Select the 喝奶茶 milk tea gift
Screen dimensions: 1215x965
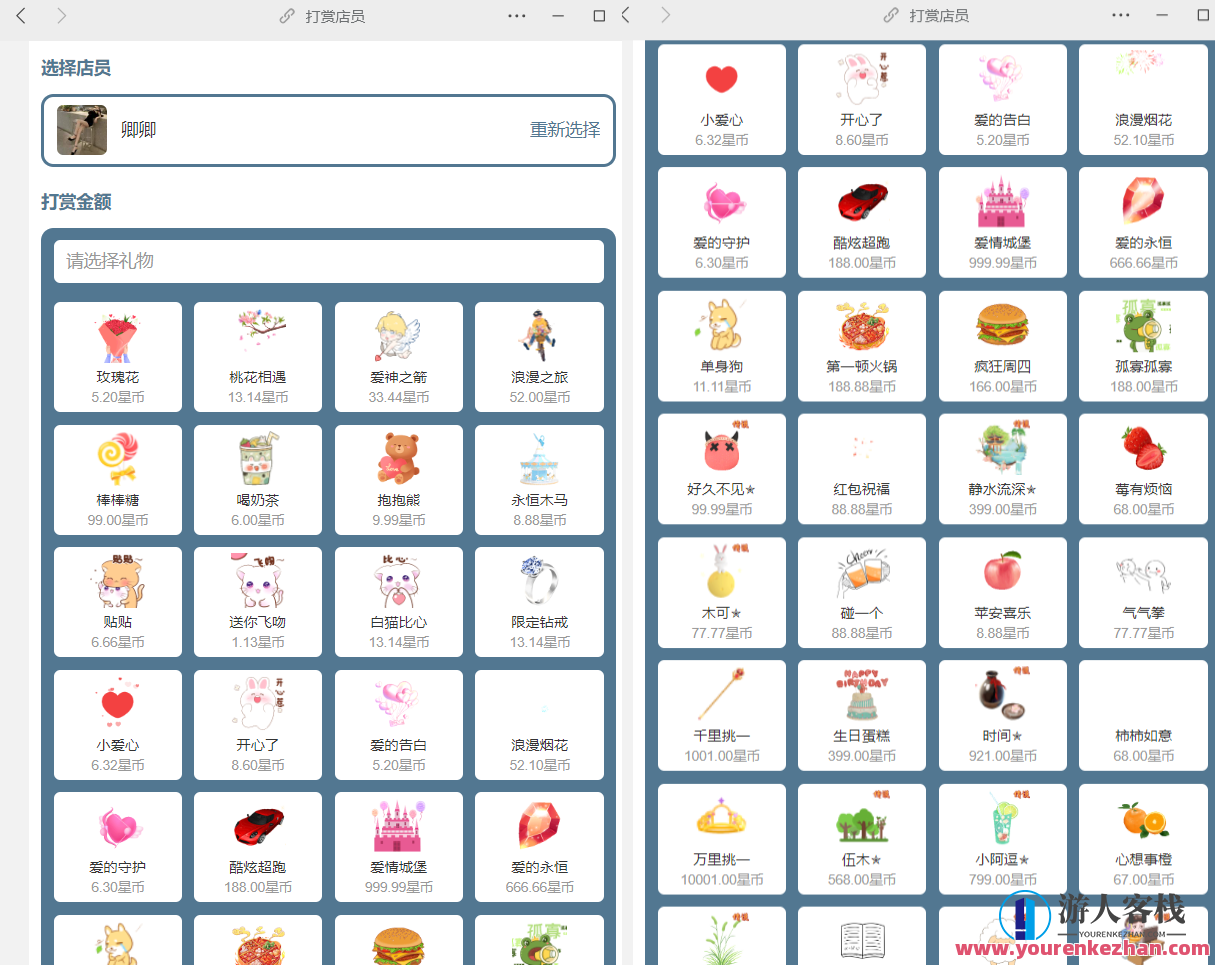click(x=258, y=480)
